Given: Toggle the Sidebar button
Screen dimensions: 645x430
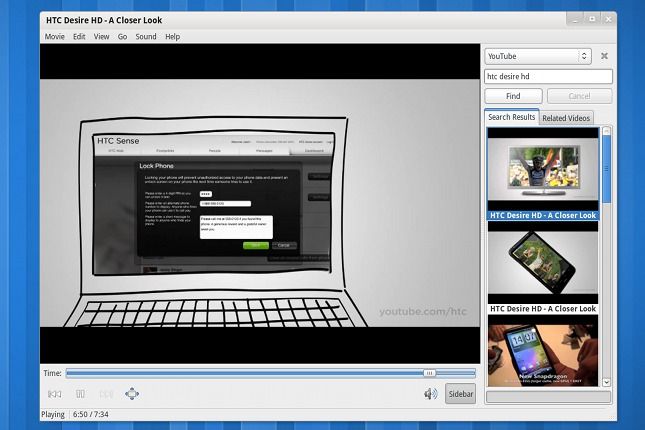Looking at the screenshot, I should (x=461, y=394).
